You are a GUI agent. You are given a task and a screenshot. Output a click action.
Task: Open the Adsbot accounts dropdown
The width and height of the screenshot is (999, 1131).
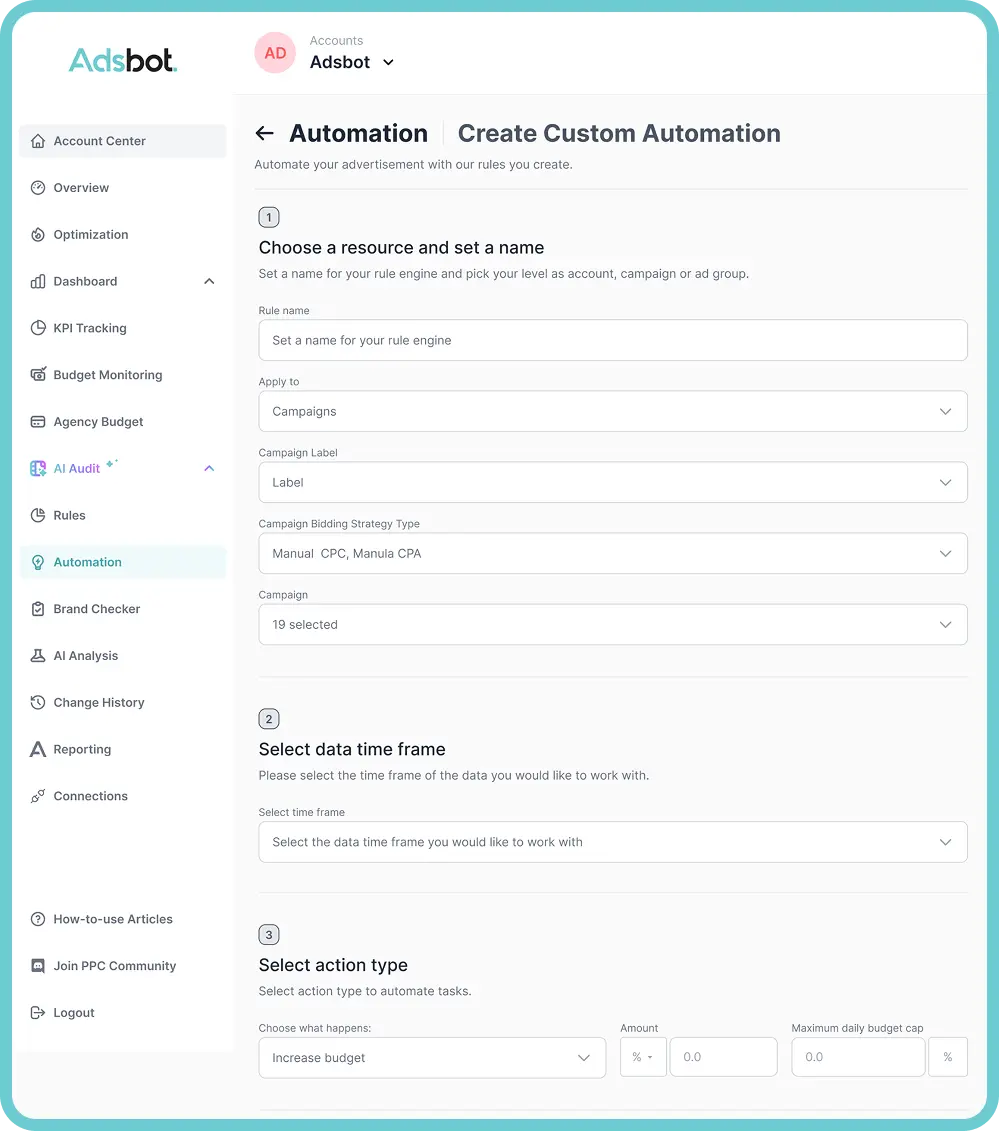click(x=388, y=63)
